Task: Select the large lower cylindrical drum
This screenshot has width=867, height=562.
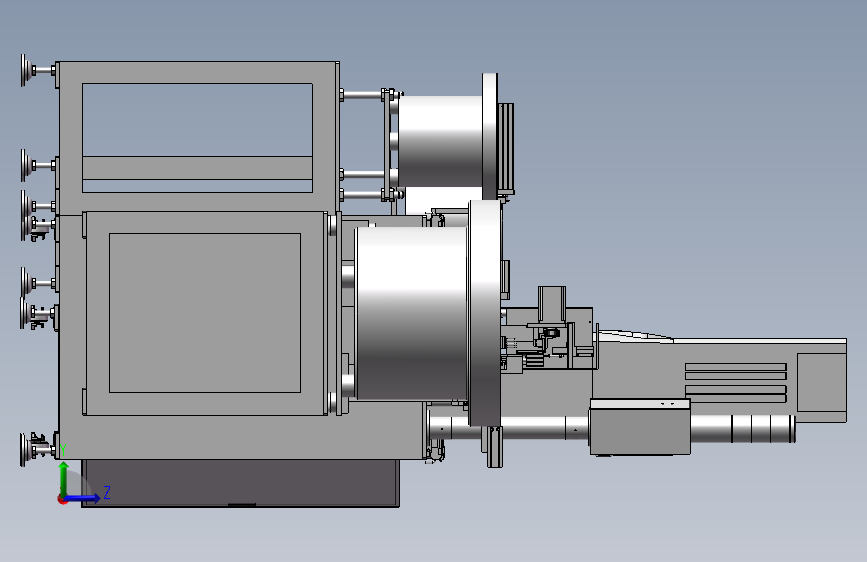Action: (x=412, y=313)
